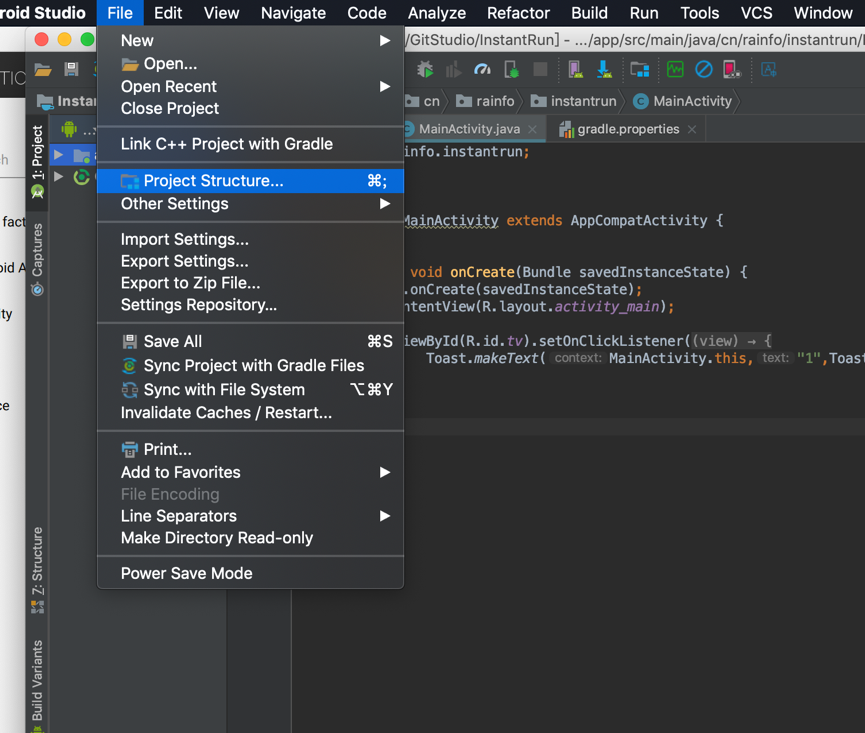The height and width of the screenshot is (733, 865).
Task: Choose Invalidate Caches / Restart...
Action: 250,413
